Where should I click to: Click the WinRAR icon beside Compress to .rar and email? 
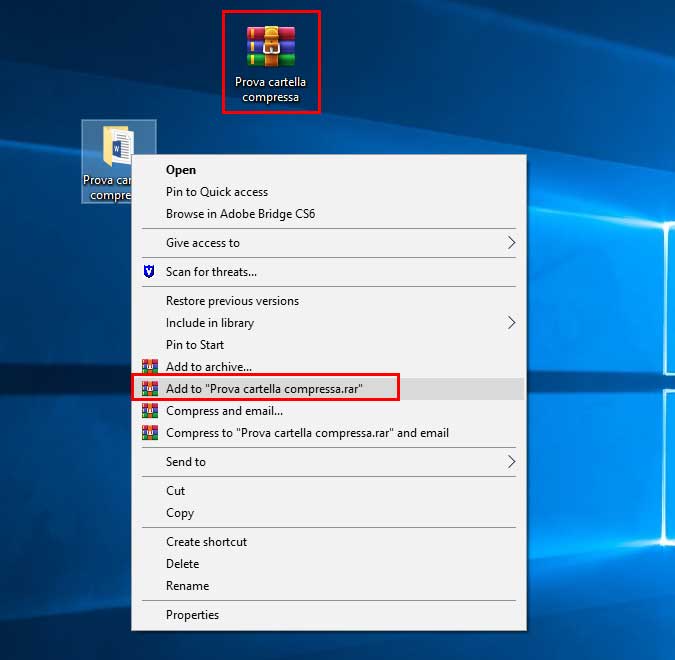[150, 432]
